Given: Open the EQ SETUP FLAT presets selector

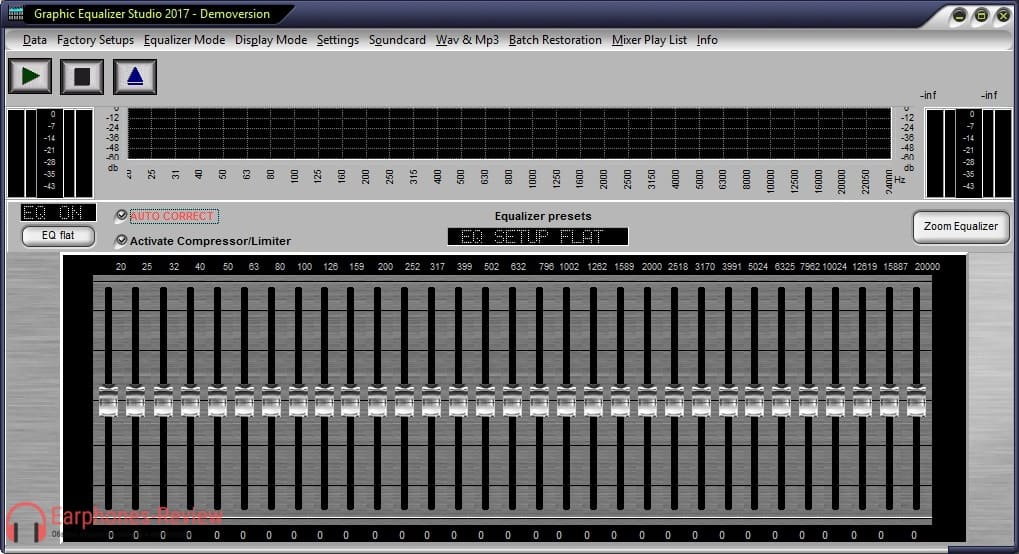Looking at the screenshot, I should tap(538, 237).
